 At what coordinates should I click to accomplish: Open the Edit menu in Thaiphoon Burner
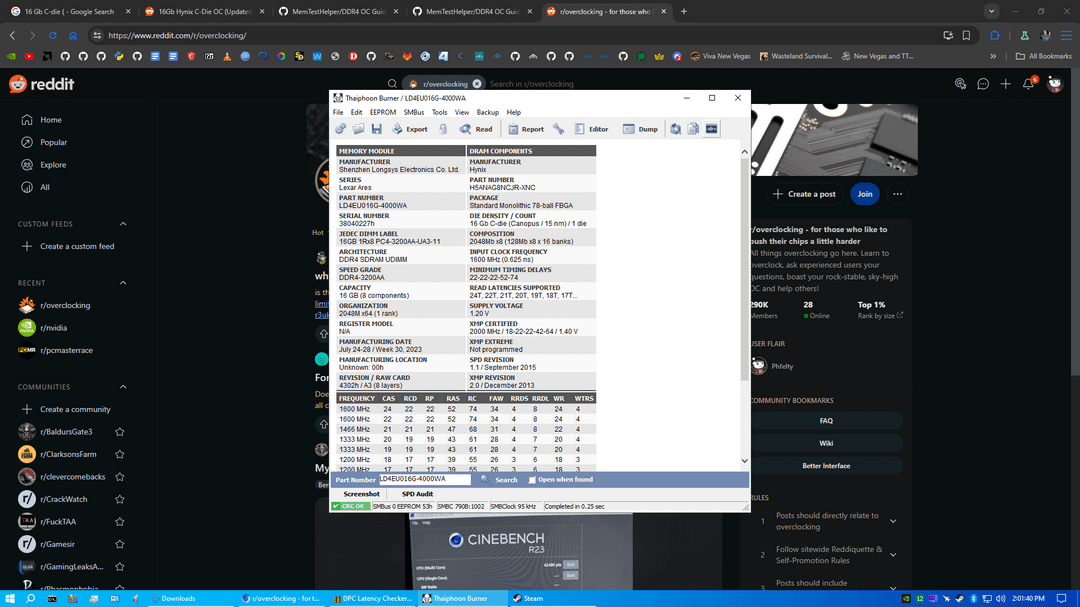coord(356,112)
